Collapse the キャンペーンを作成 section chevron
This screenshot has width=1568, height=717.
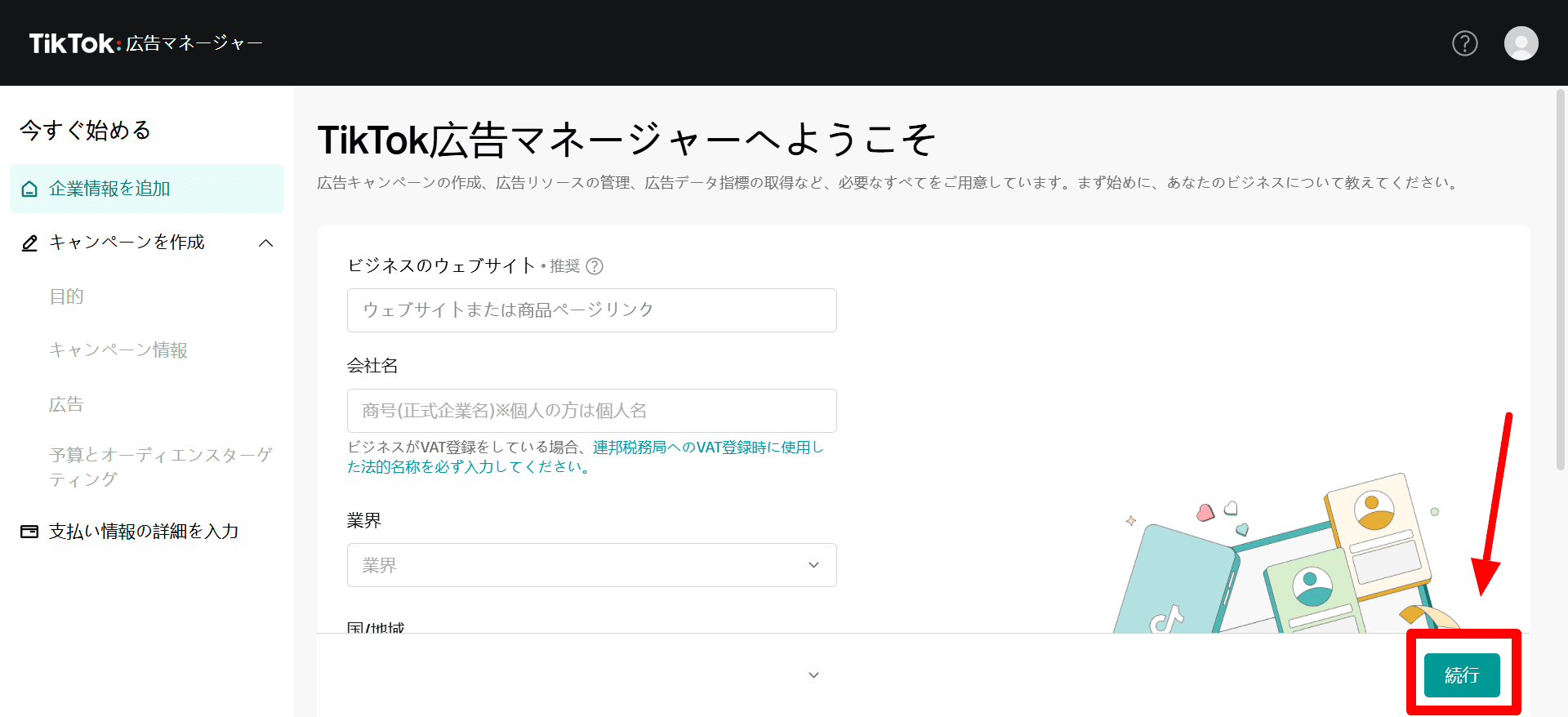click(265, 243)
